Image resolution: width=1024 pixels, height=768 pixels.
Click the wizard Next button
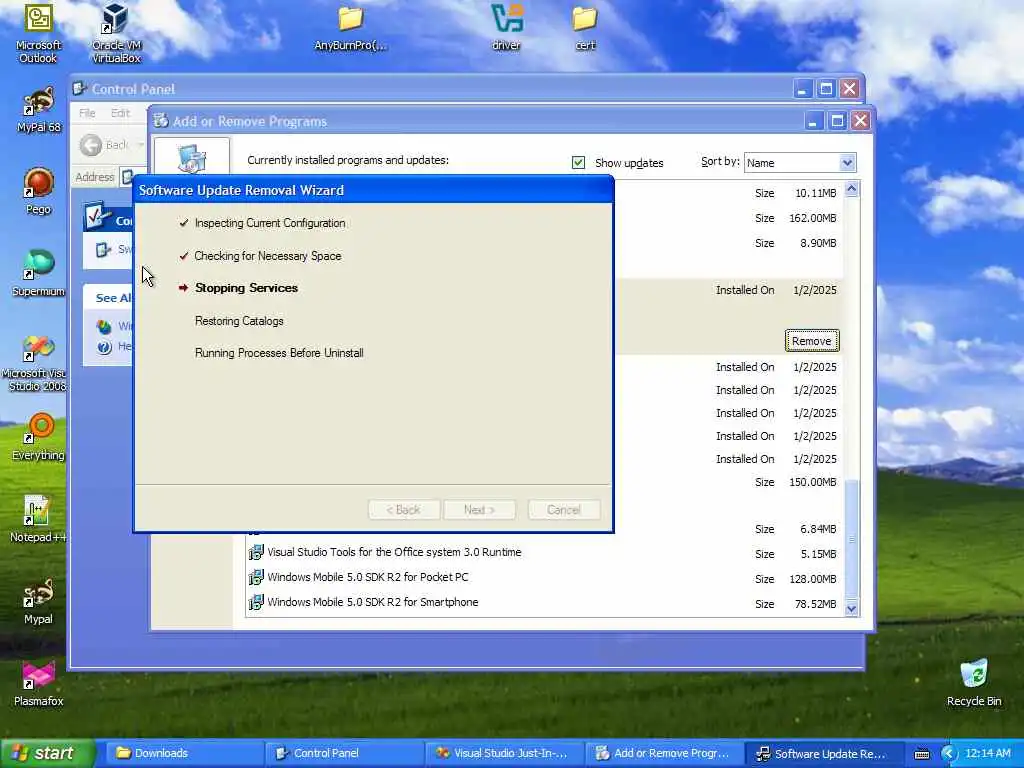(479, 510)
